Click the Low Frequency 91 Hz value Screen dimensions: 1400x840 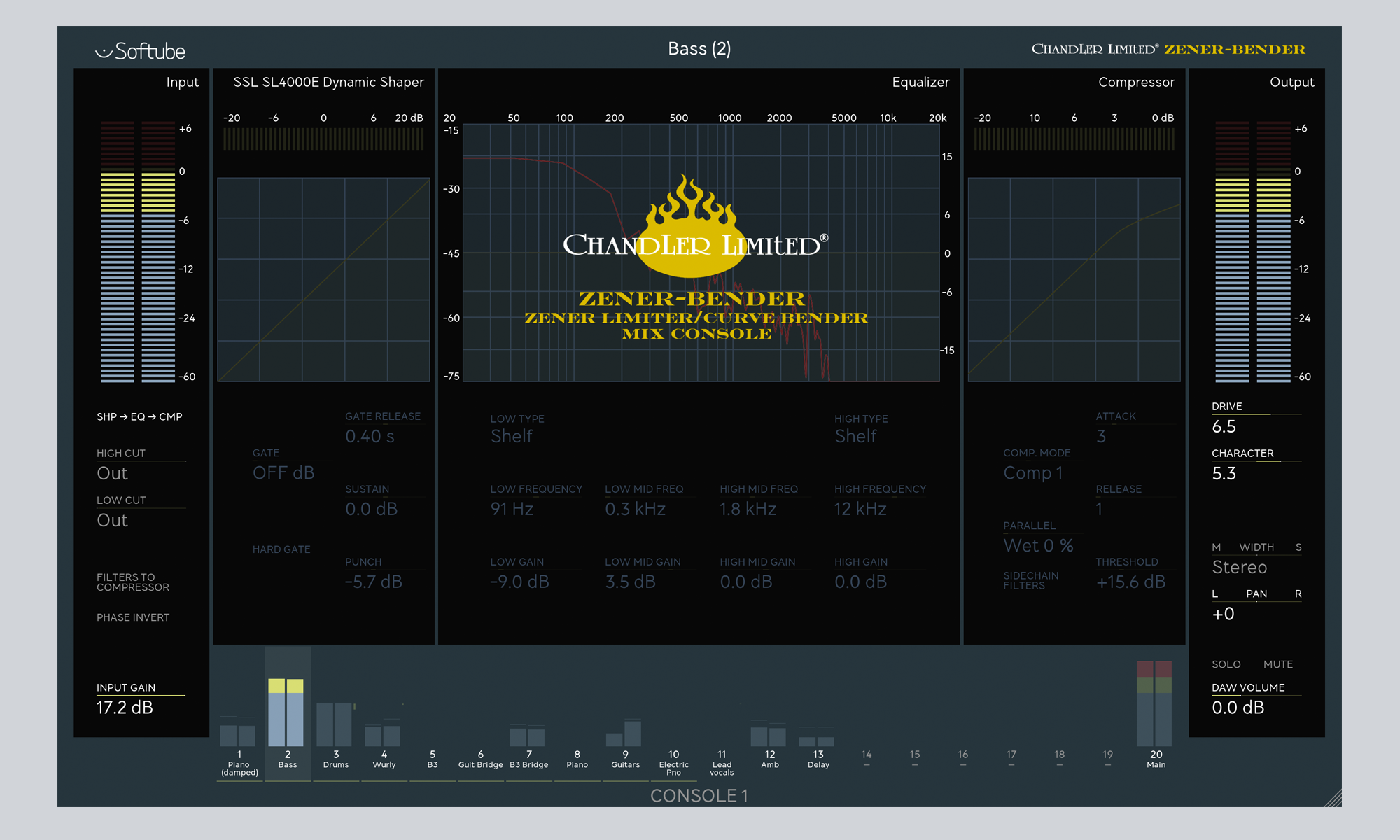click(x=512, y=510)
